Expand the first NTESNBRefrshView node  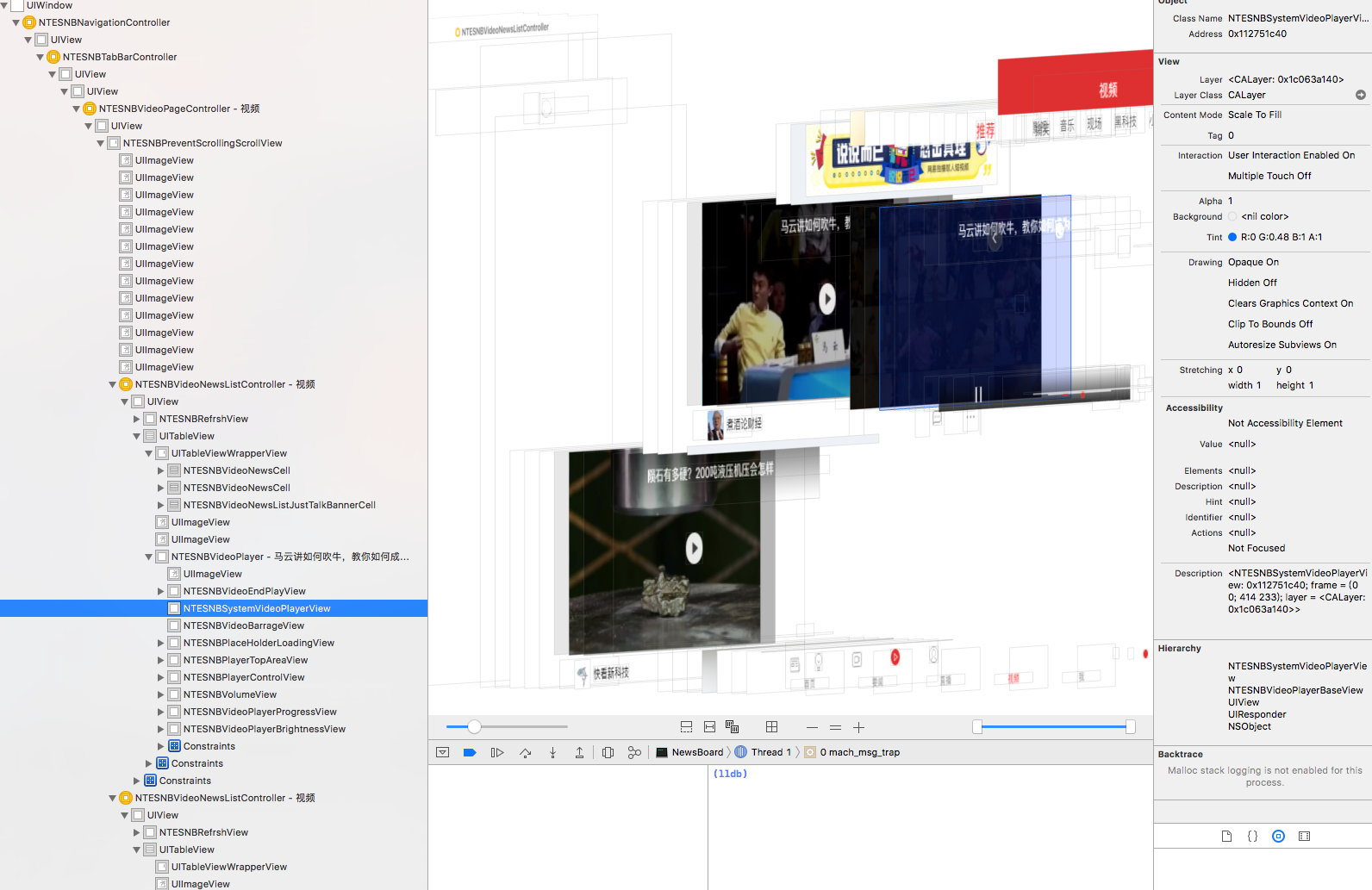click(x=136, y=419)
